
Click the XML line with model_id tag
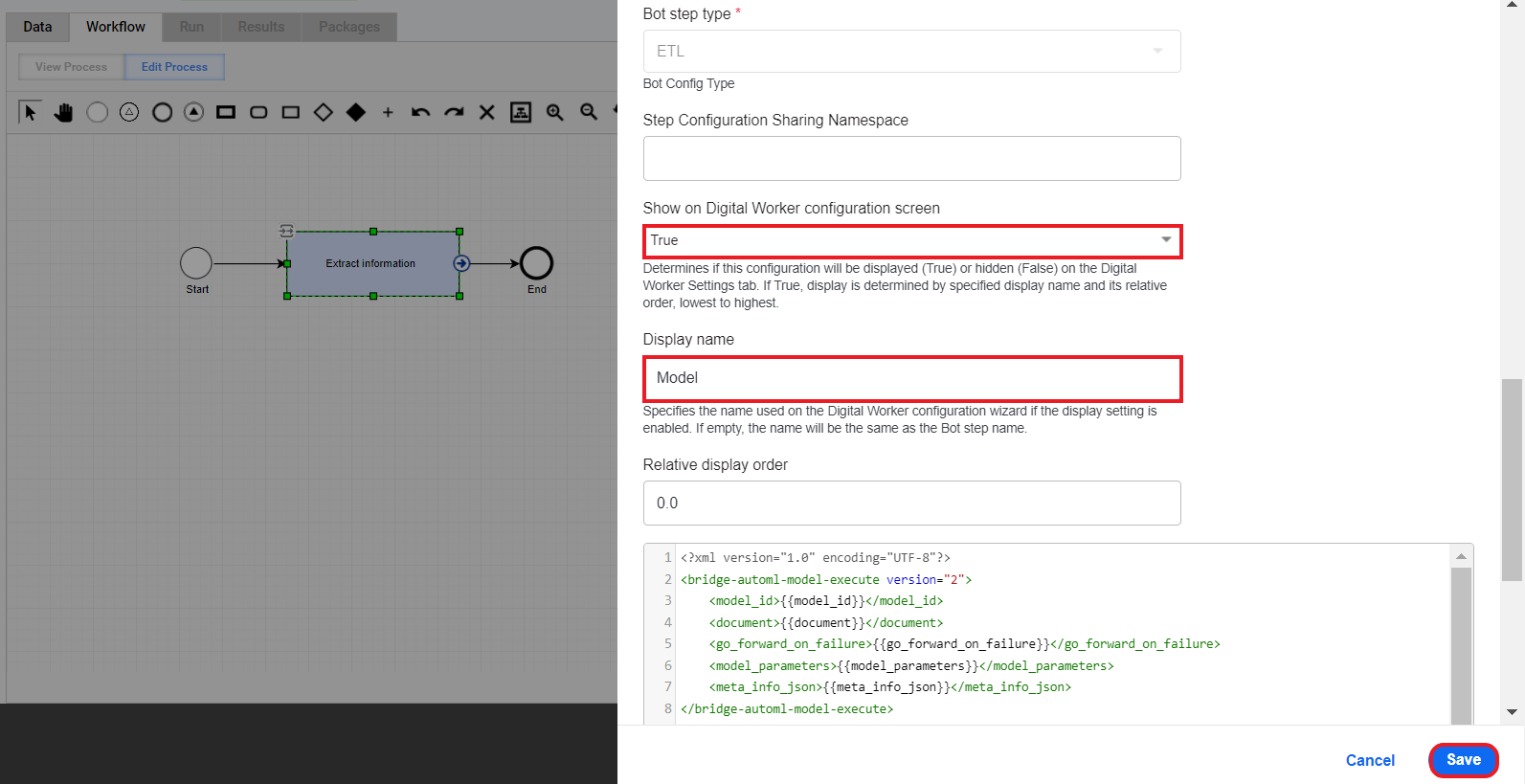coord(826,601)
